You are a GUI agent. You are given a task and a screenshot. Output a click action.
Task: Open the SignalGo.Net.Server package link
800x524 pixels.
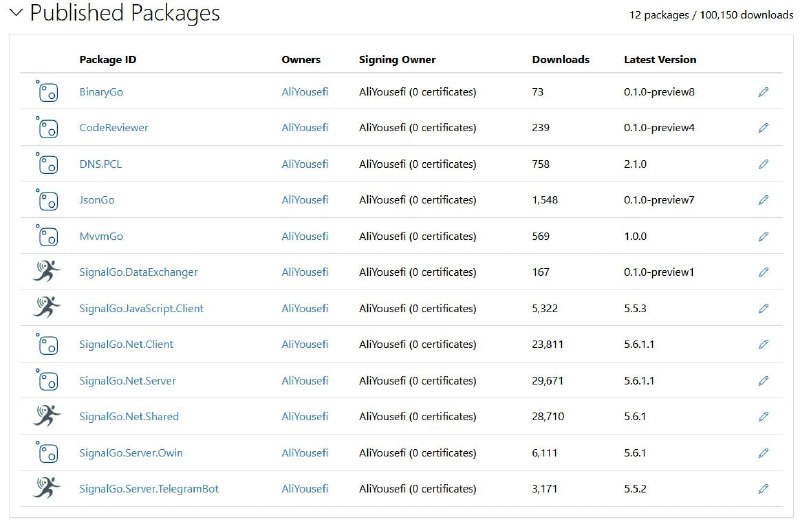tap(127, 381)
